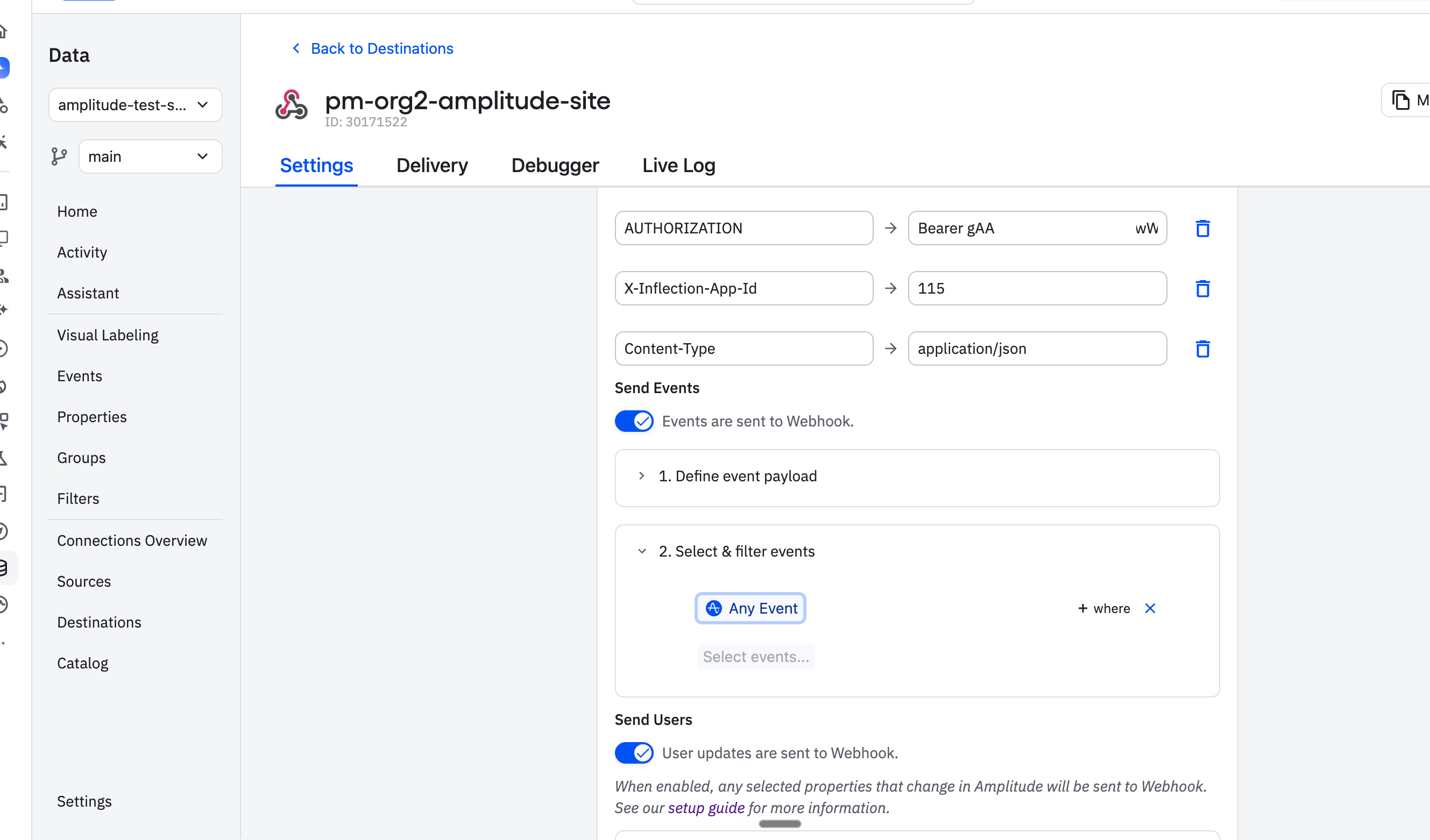Image resolution: width=1430 pixels, height=840 pixels.
Task: Edit the AUTHORIZATION header name field
Action: (x=744, y=229)
